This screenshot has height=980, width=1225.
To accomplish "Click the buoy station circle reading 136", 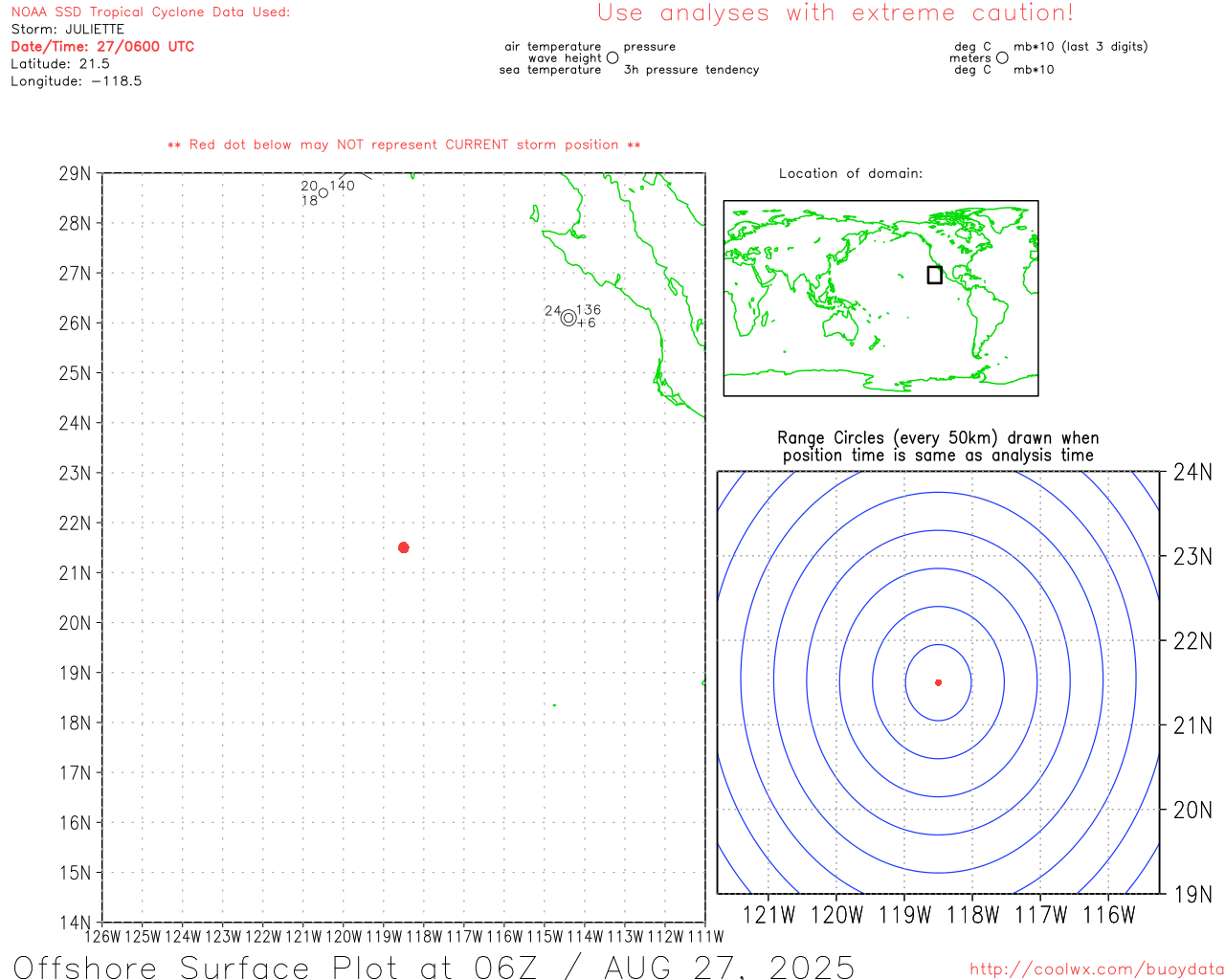I will pos(568,318).
